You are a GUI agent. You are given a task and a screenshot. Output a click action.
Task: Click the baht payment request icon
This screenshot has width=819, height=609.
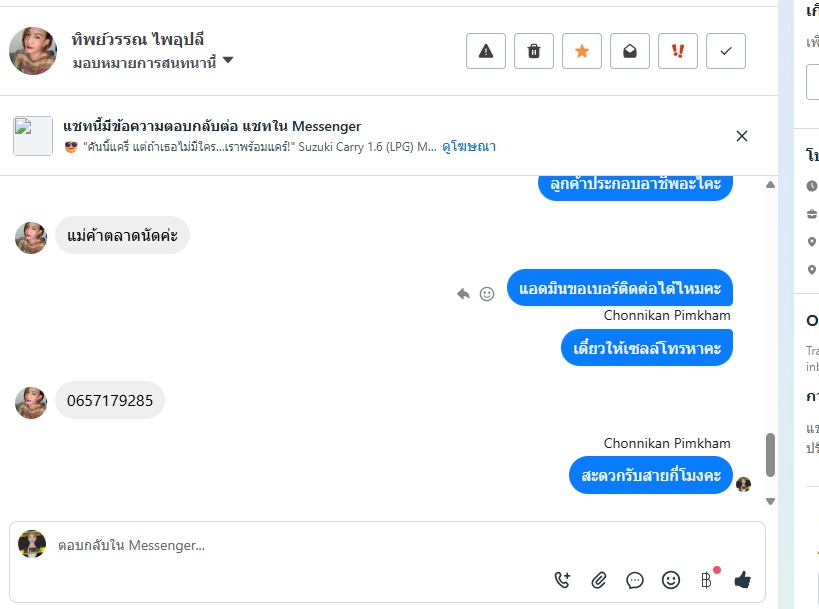click(x=706, y=580)
